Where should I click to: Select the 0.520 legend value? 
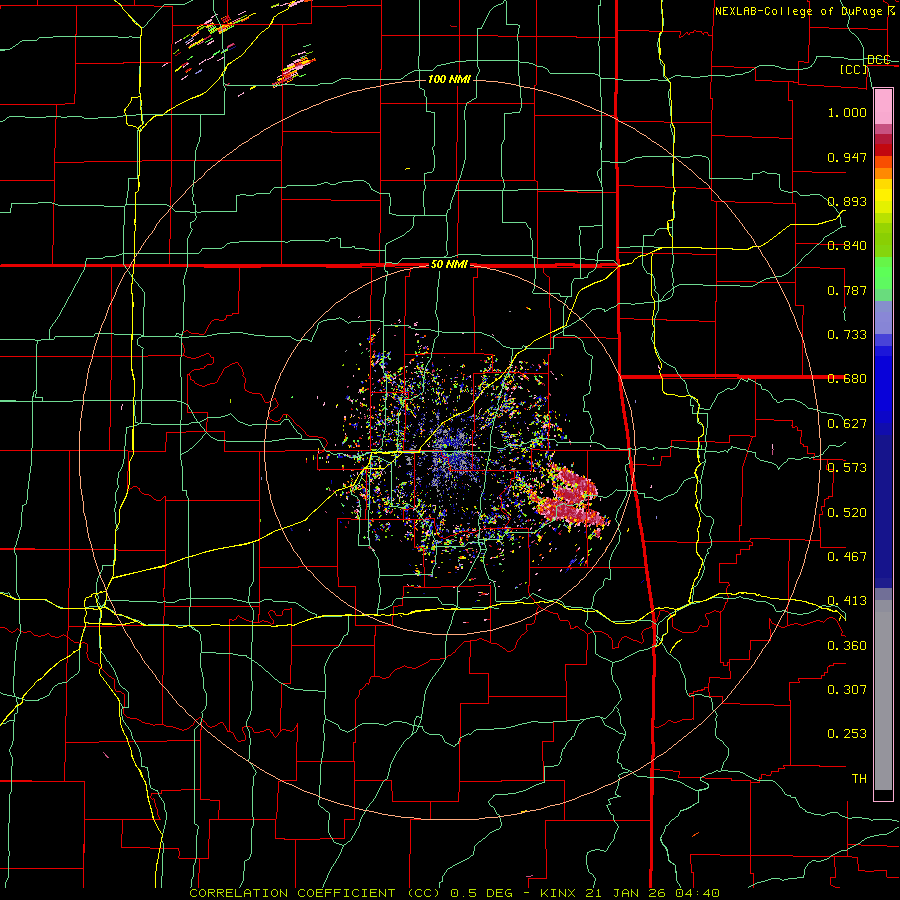[847, 512]
